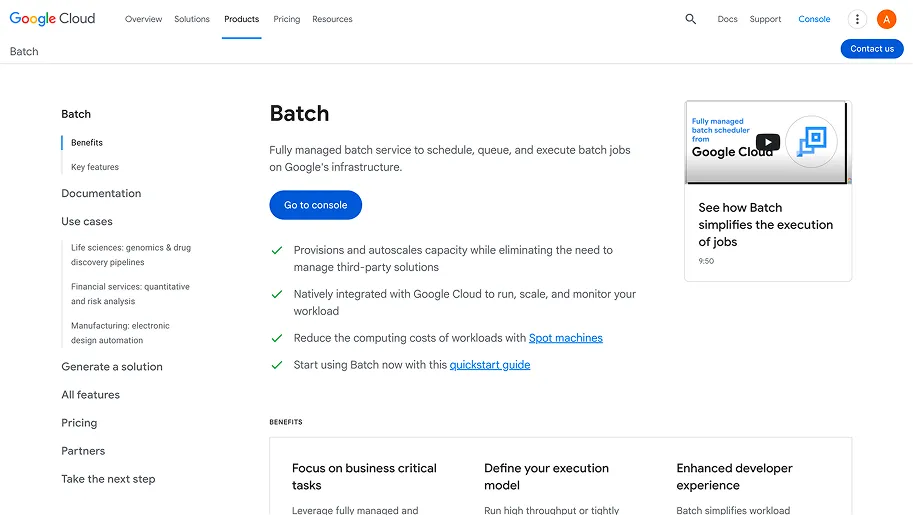Open the quickstart guide link
The width and height of the screenshot is (913, 515).
point(490,365)
